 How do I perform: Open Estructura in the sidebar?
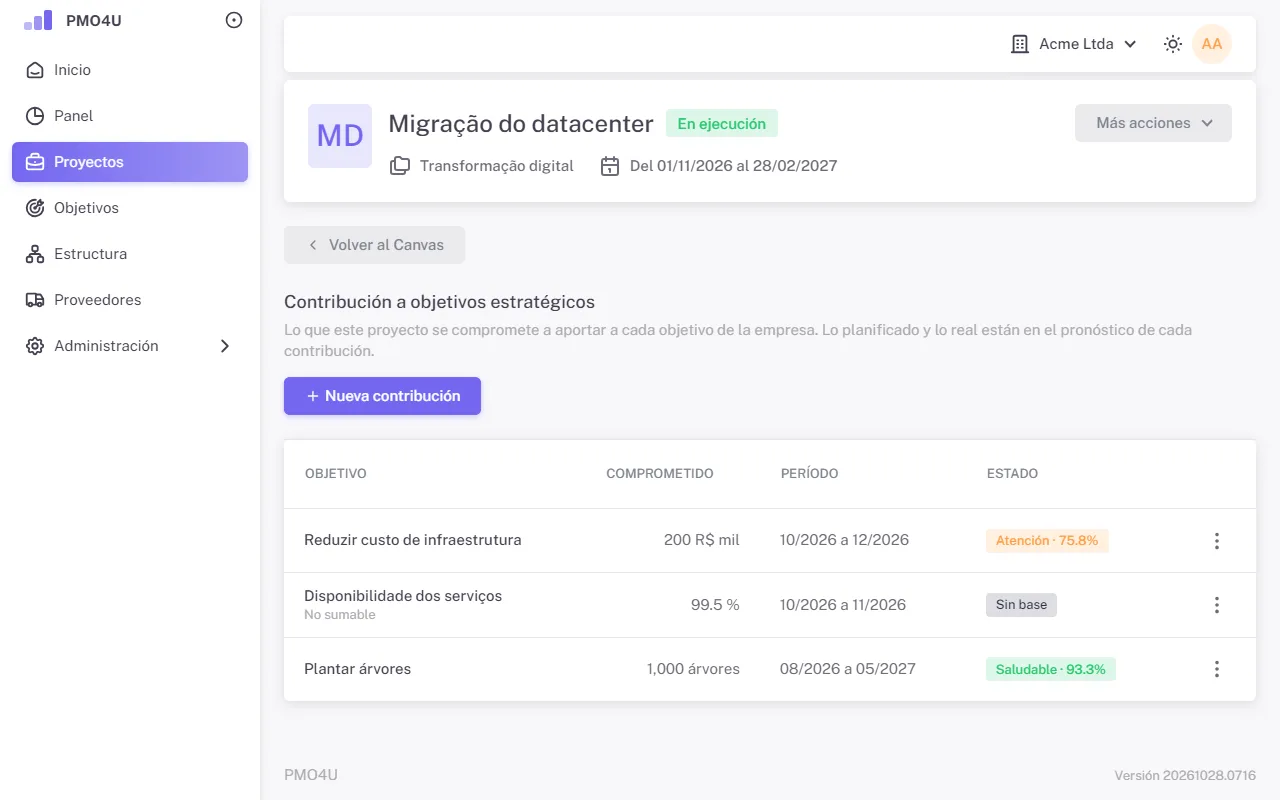coord(130,254)
